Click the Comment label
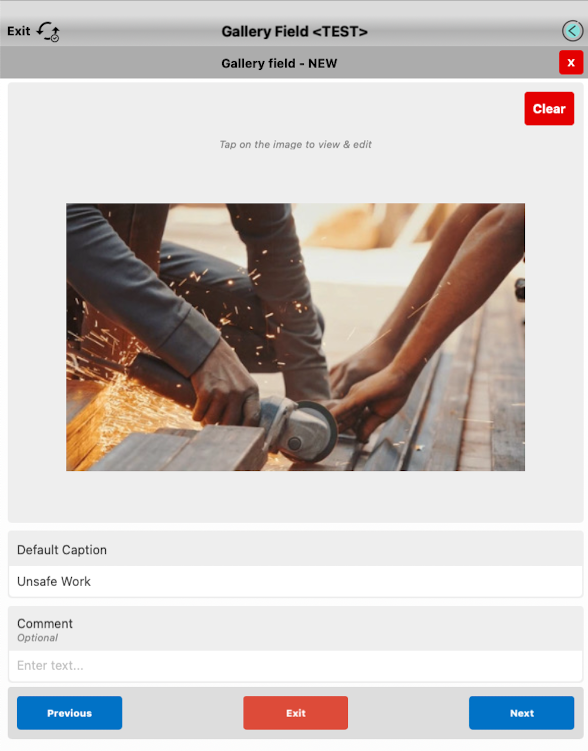 coord(45,623)
